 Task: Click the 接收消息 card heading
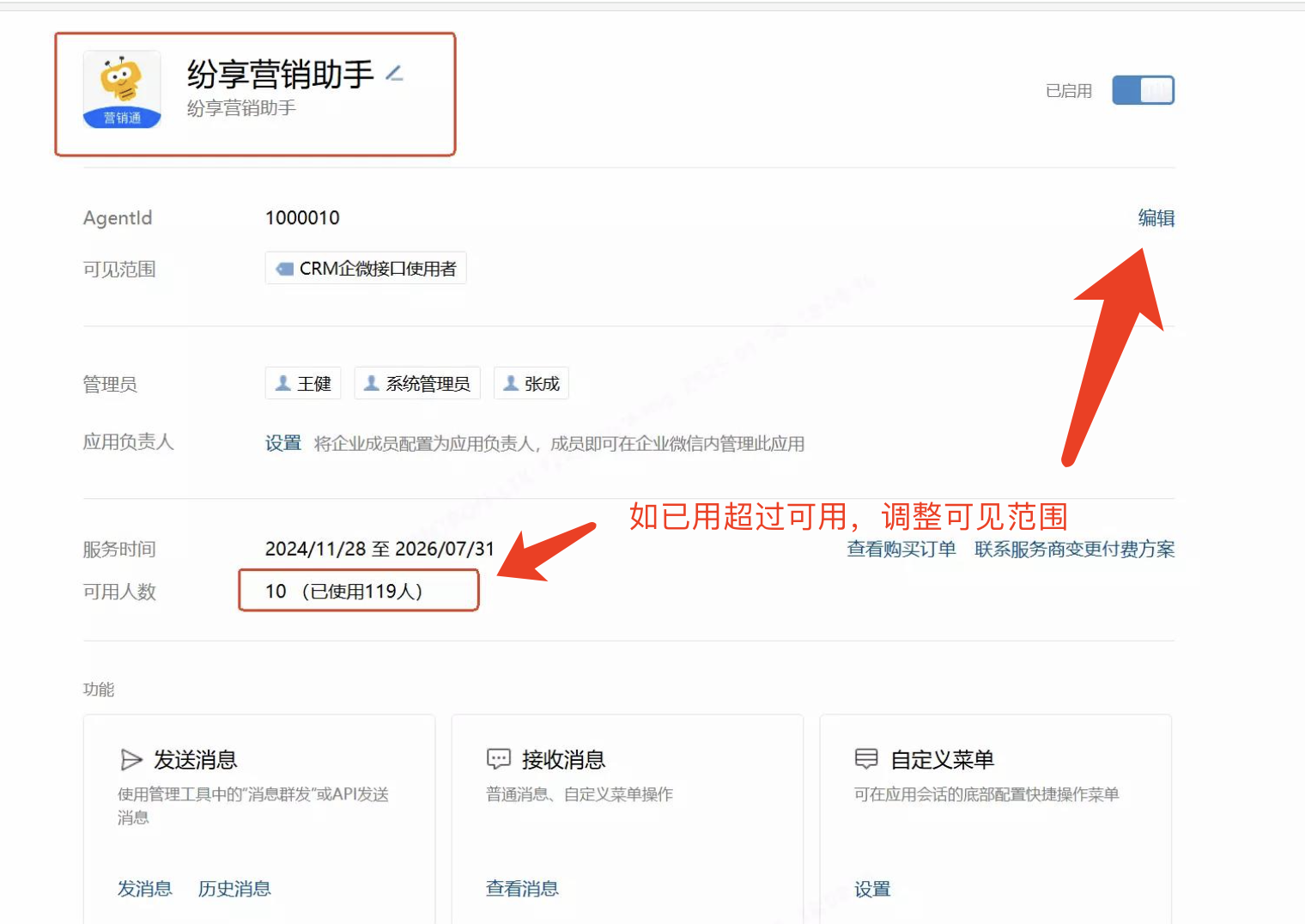[564, 760]
